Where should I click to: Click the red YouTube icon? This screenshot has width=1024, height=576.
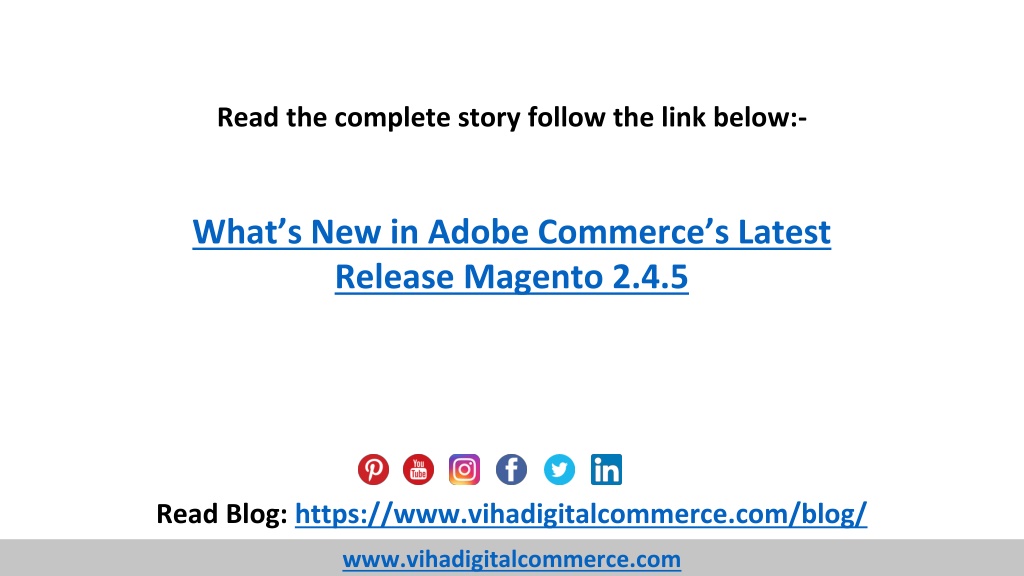tap(419, 470)
